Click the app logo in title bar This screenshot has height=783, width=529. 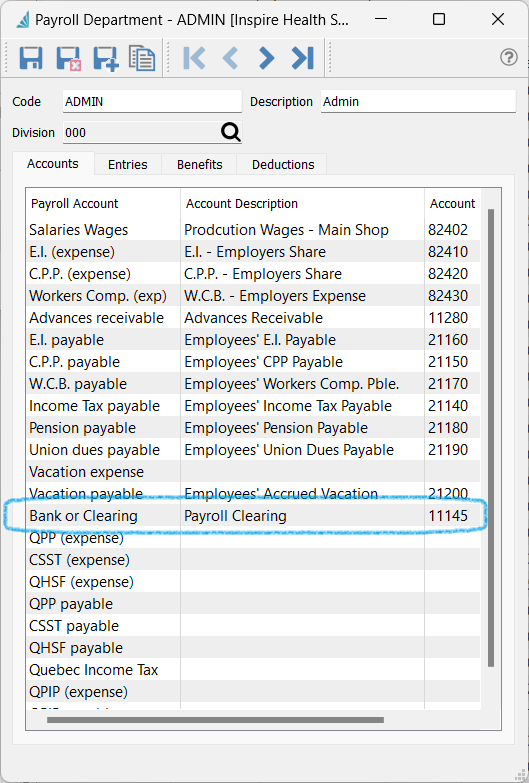[23, 20]
